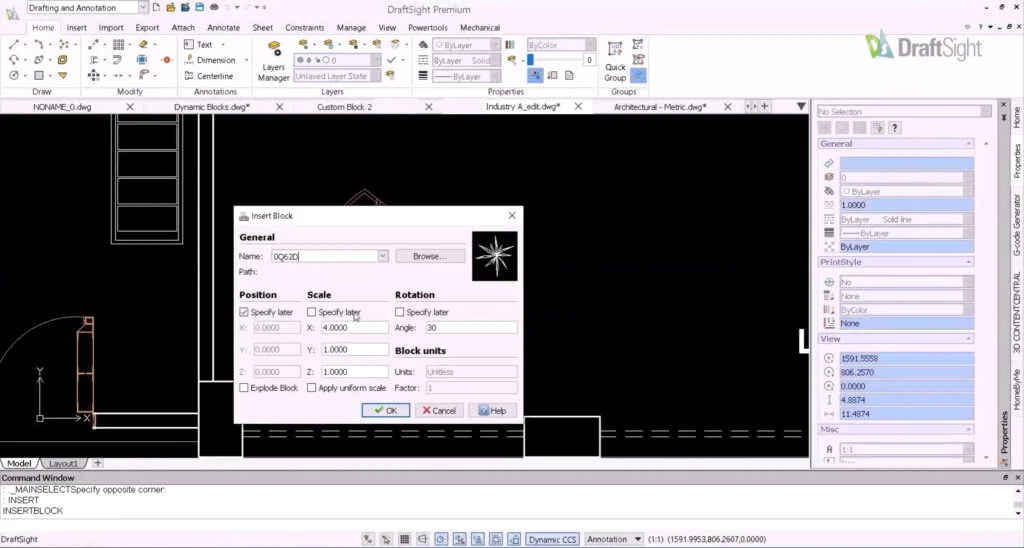The image size is (1024, 548).
Task: Click the Scale X input field
Action: point(355,328)
